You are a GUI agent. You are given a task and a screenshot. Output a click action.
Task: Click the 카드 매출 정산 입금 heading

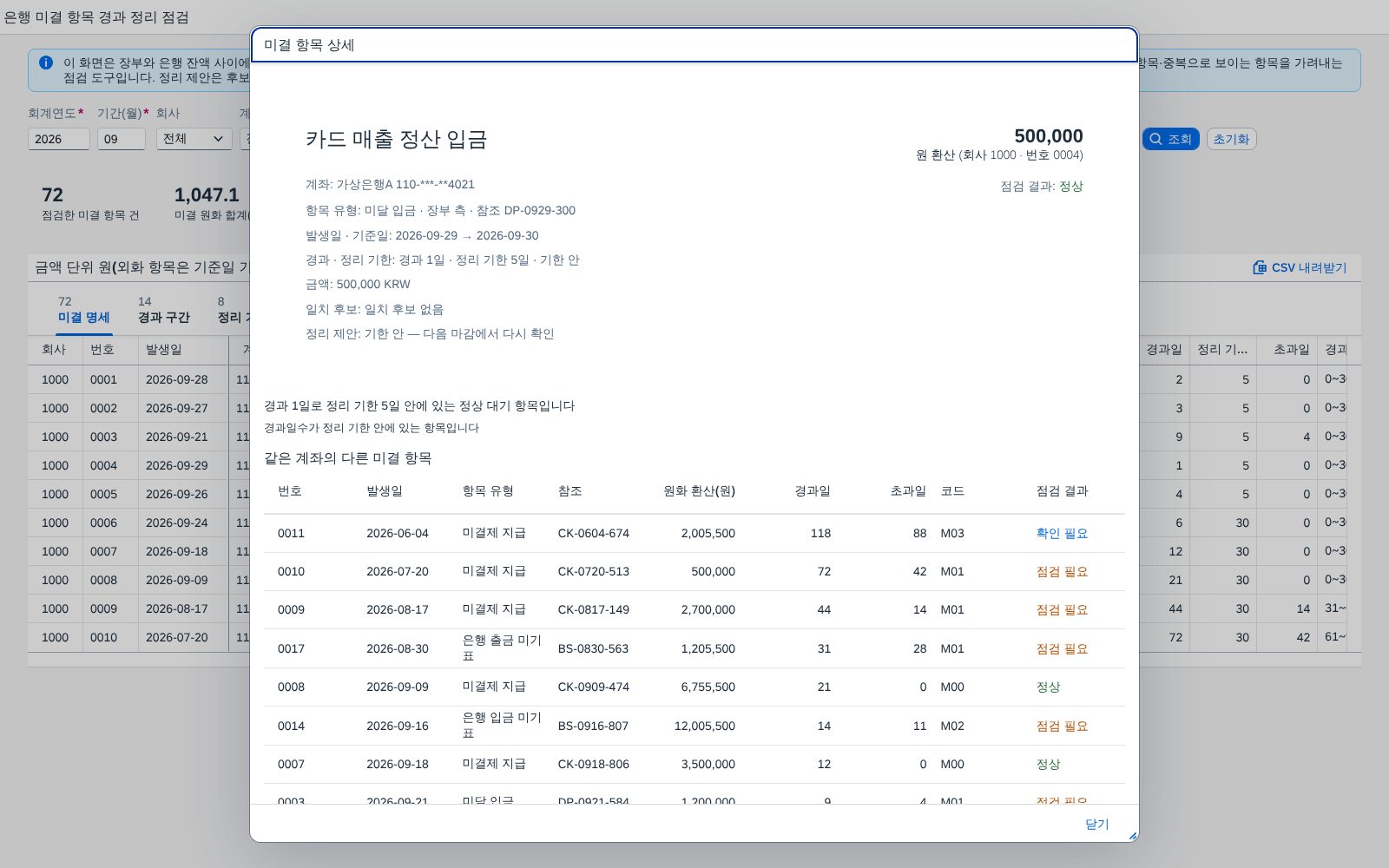[396, 139]
